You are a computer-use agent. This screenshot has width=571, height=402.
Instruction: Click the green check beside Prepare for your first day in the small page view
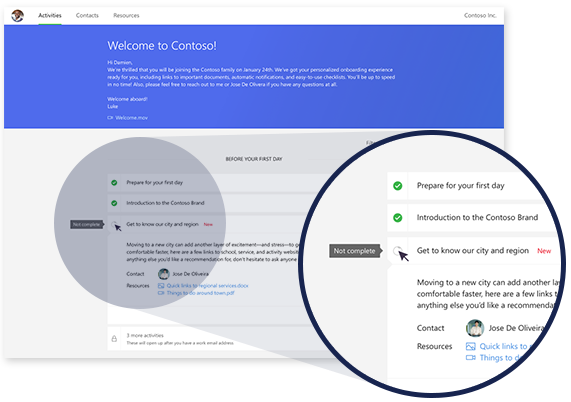click(114, 182)
